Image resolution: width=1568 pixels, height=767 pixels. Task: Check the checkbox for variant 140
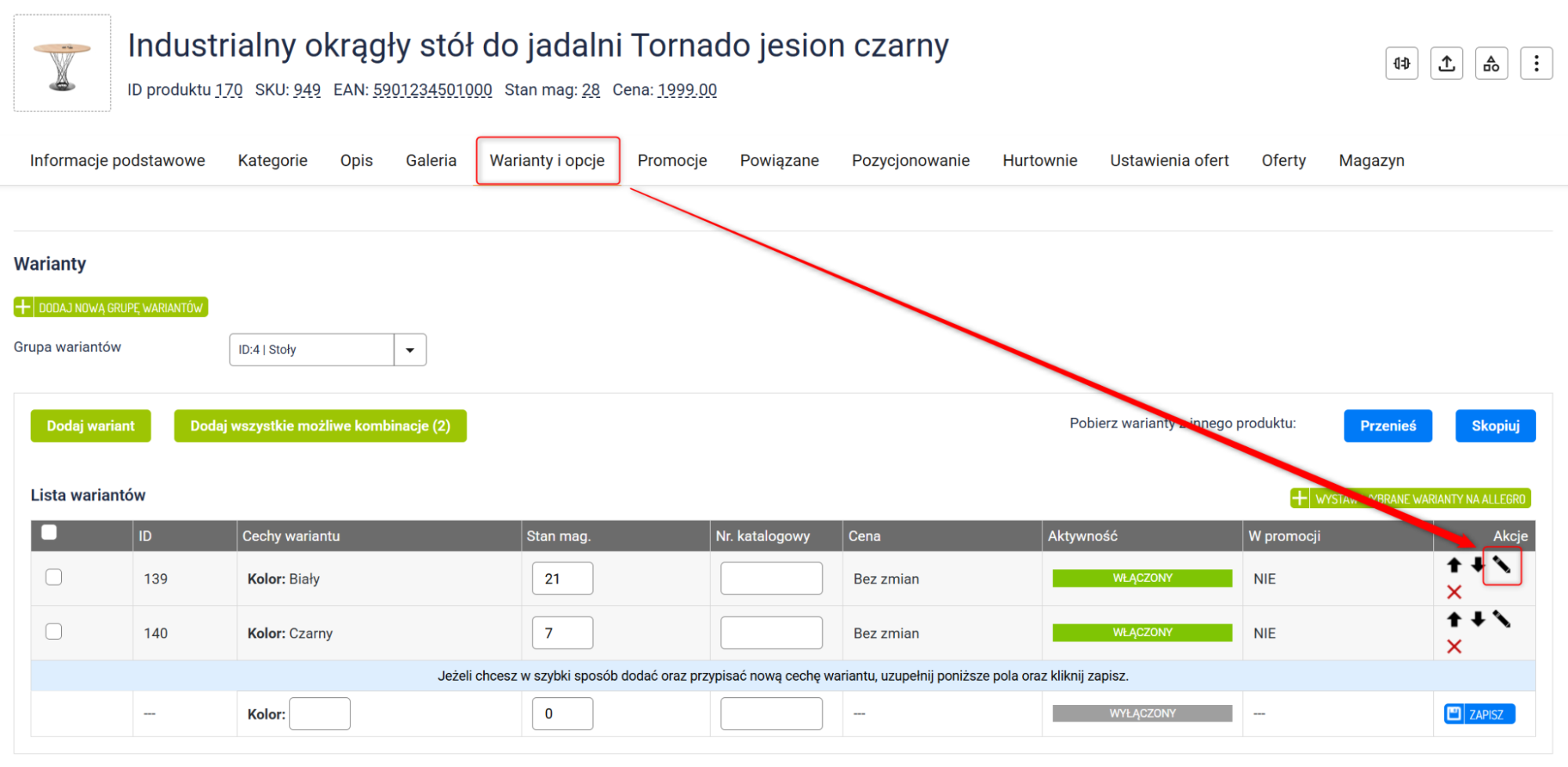point(53,631)
